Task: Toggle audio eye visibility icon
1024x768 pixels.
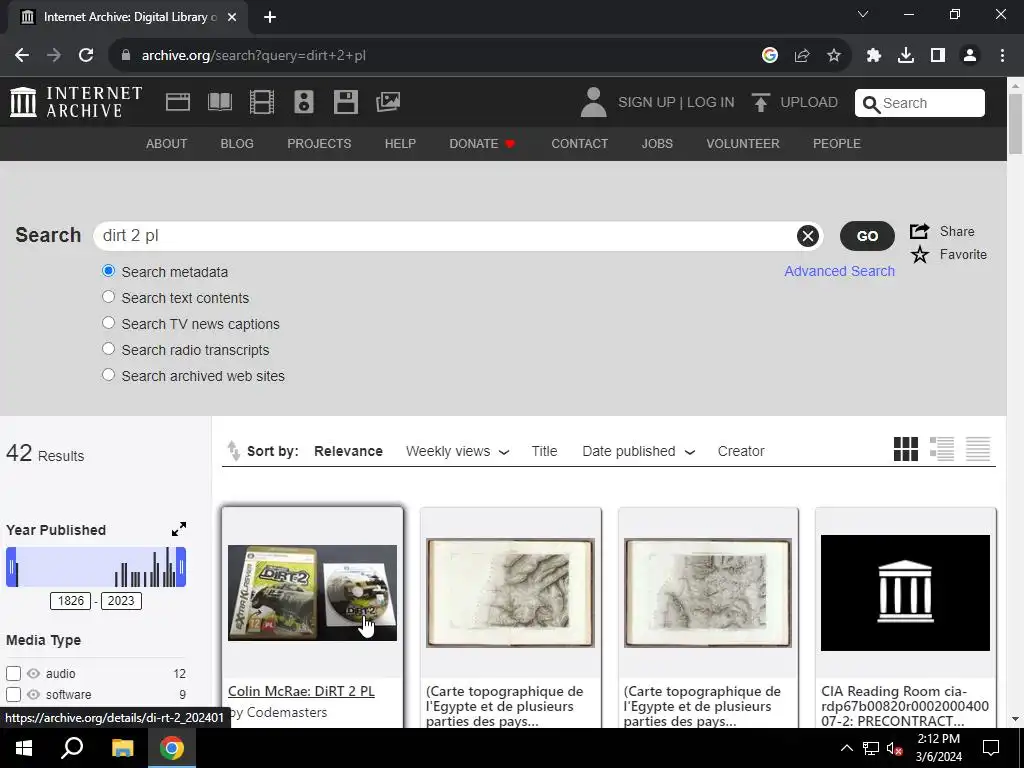Action: coord(33,673)
